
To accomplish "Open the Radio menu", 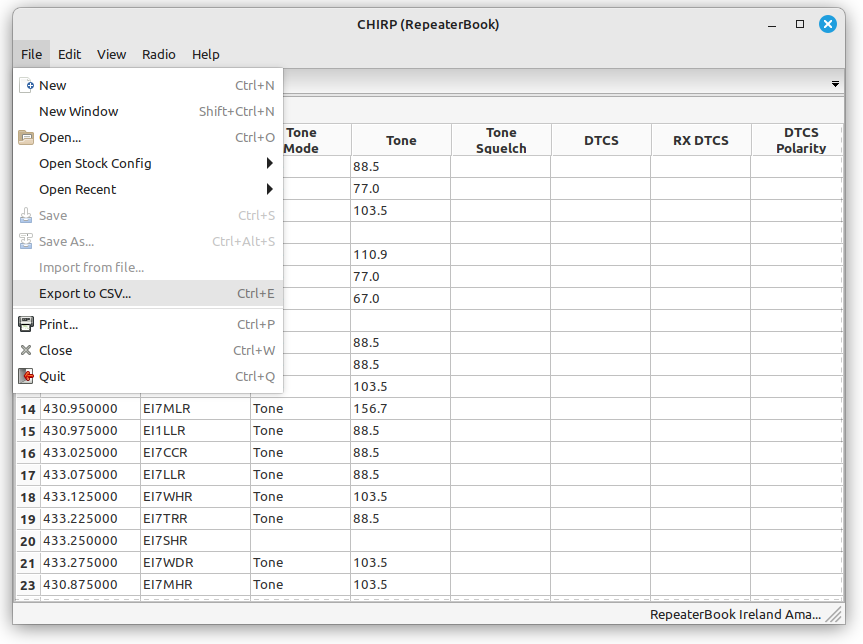I will (159, 54).
